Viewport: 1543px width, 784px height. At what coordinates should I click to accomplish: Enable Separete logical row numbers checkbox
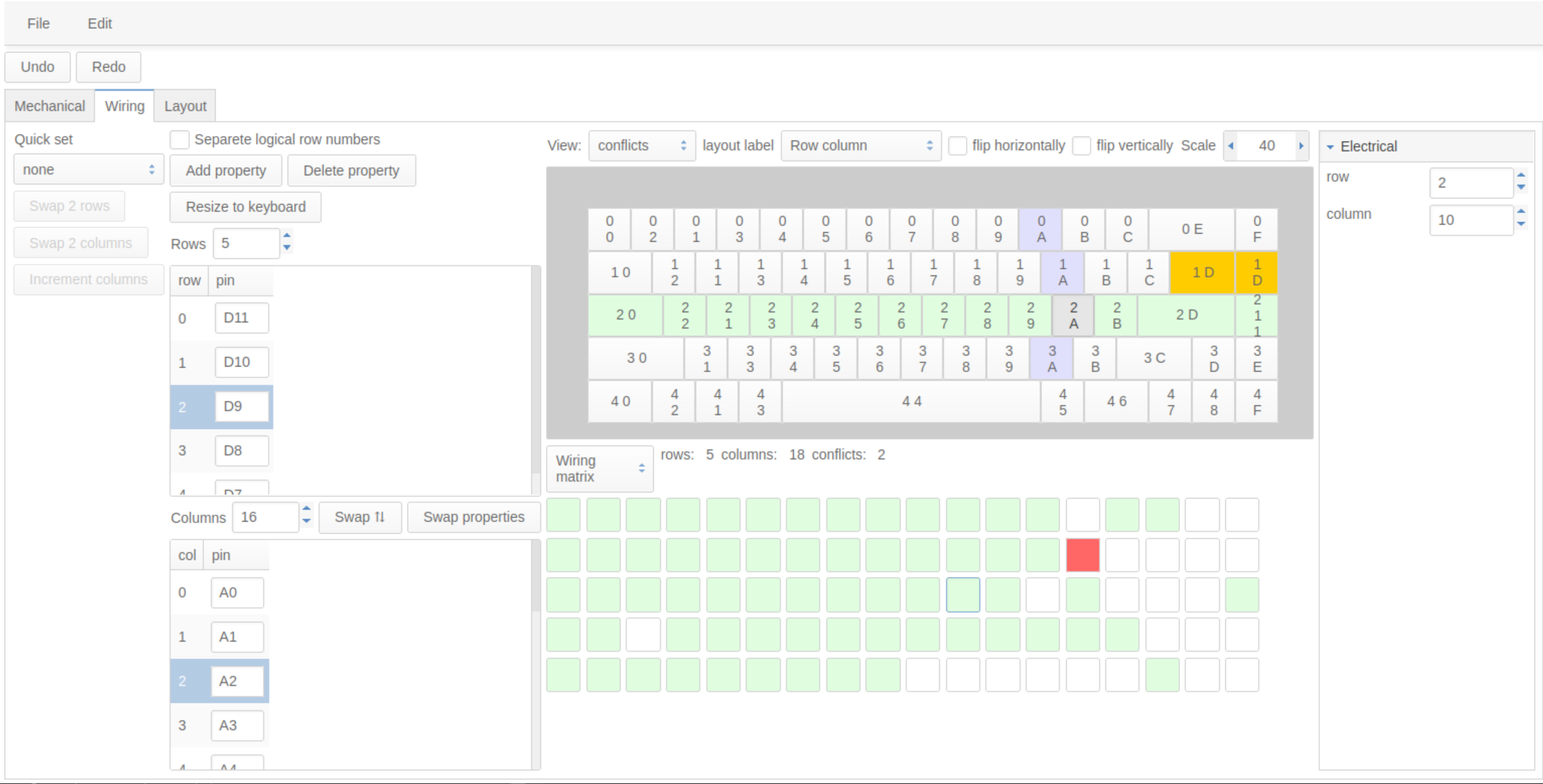point(180,140)
